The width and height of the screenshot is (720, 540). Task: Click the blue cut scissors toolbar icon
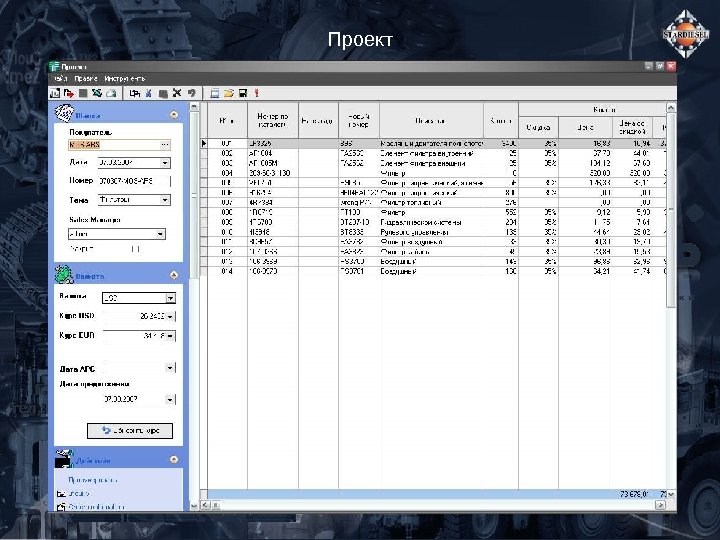[148, 93]
